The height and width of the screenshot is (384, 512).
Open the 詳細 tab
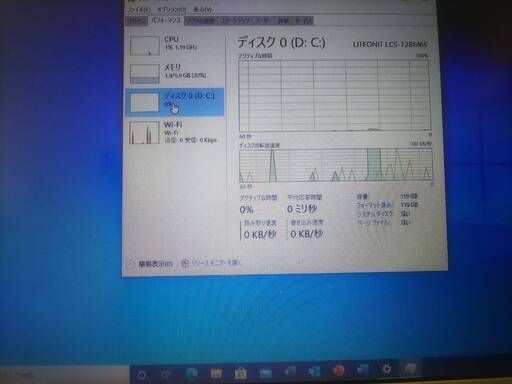click(284, 21)
